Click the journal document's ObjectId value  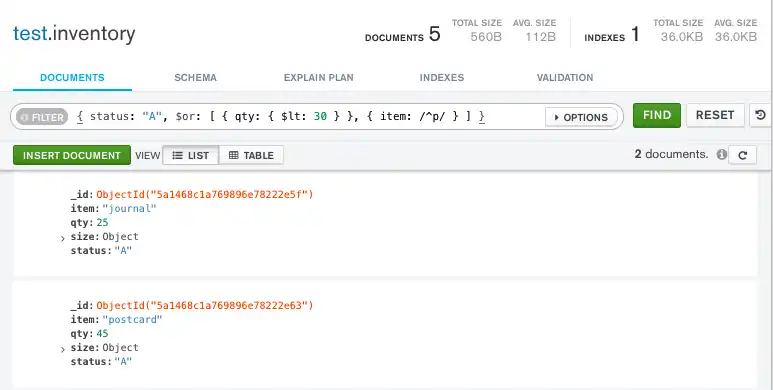pos(205,195)
